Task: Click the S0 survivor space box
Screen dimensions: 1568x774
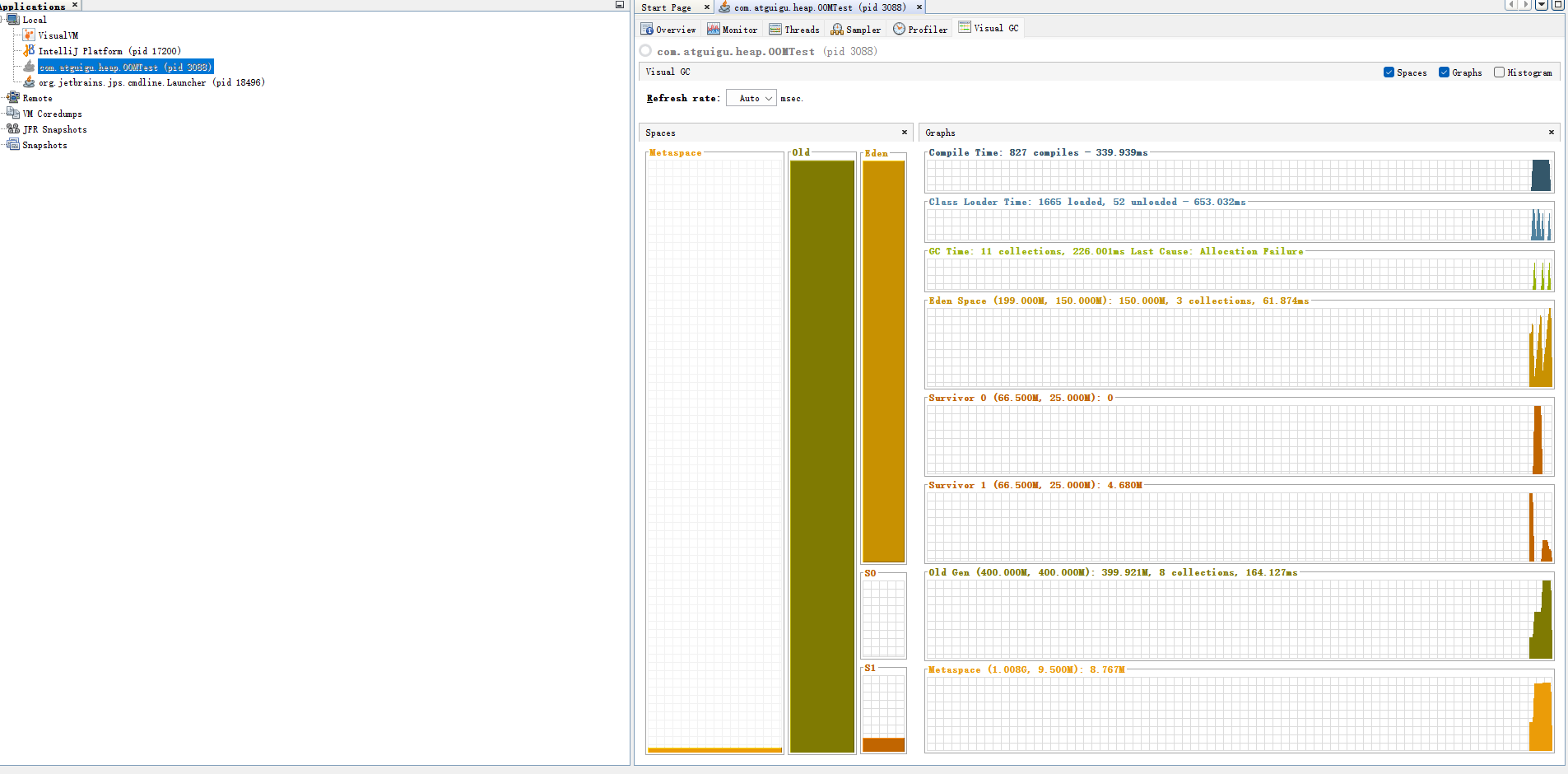Action: click(883, 619)
